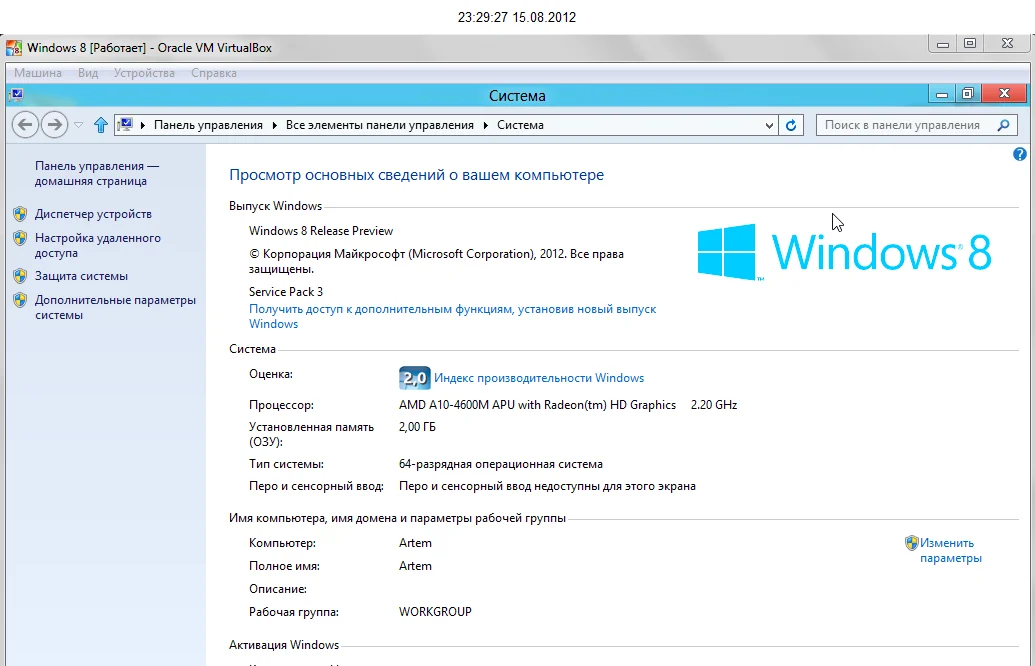Click the Windows 8 logo image
The height and width of the screenshot is (666, 1035).
coord(844,252)
